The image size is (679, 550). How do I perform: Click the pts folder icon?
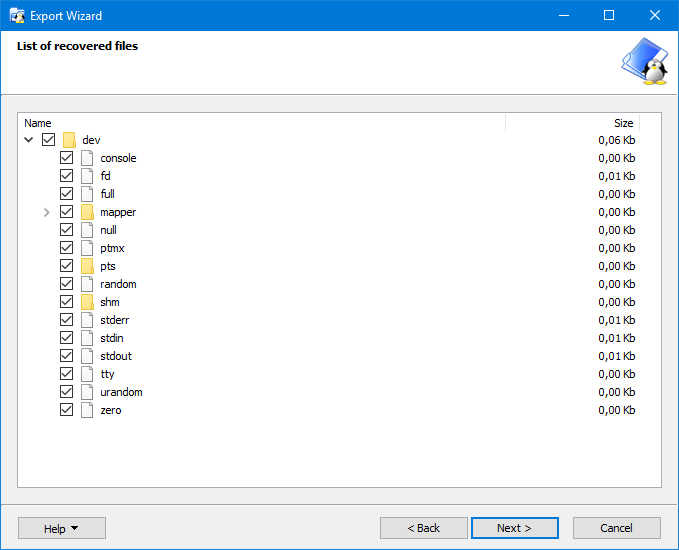(x=87, y=266)
